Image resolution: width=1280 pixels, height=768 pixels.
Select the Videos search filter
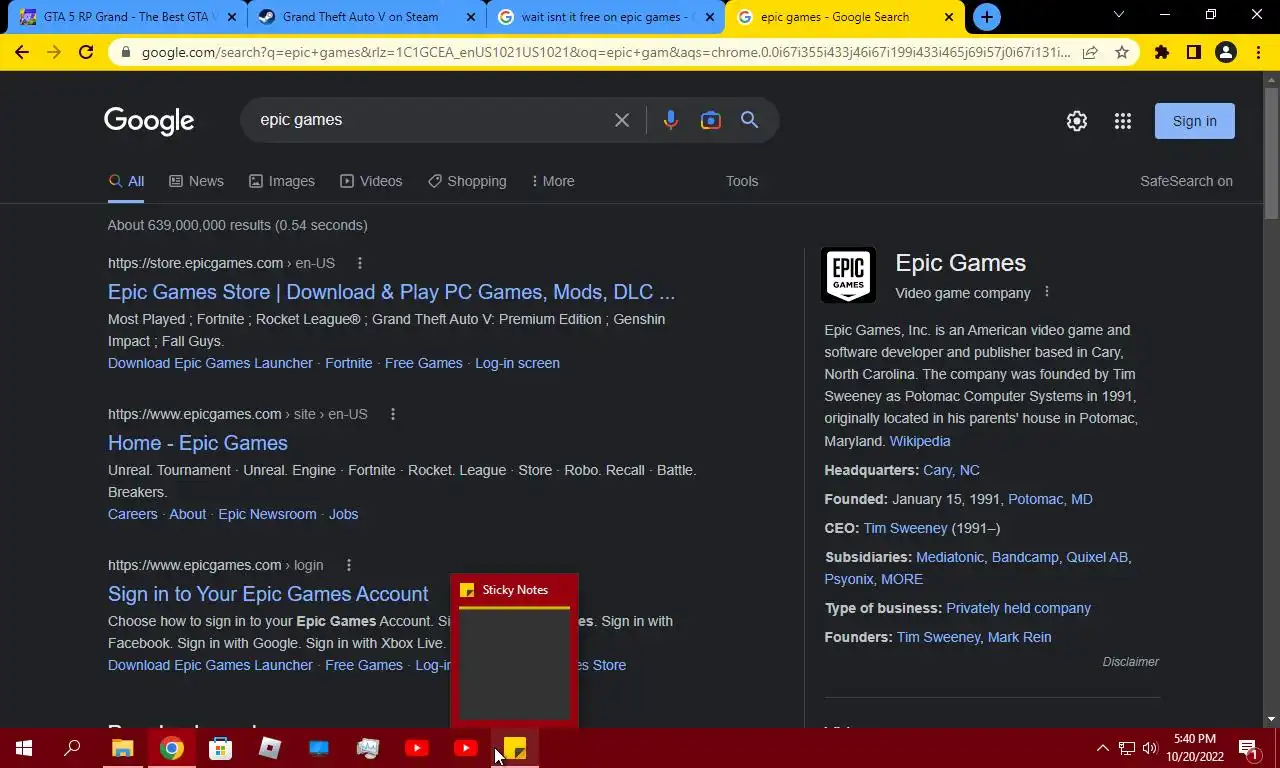click(371, 181)
